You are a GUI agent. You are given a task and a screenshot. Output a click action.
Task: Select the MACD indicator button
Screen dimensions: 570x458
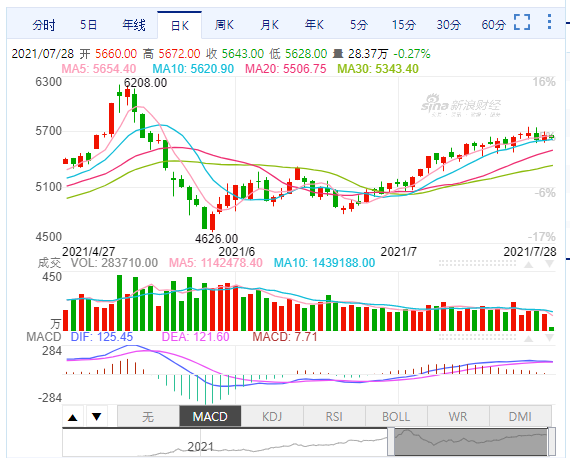tap(210, 416)
